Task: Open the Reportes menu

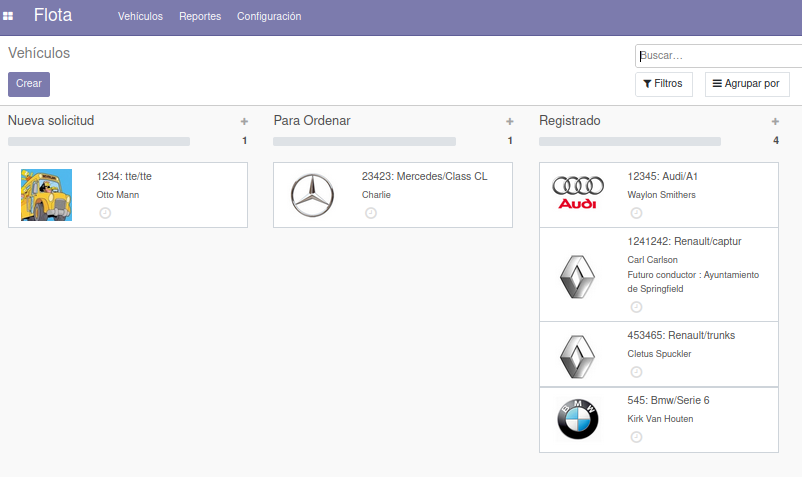Action: 200,17
